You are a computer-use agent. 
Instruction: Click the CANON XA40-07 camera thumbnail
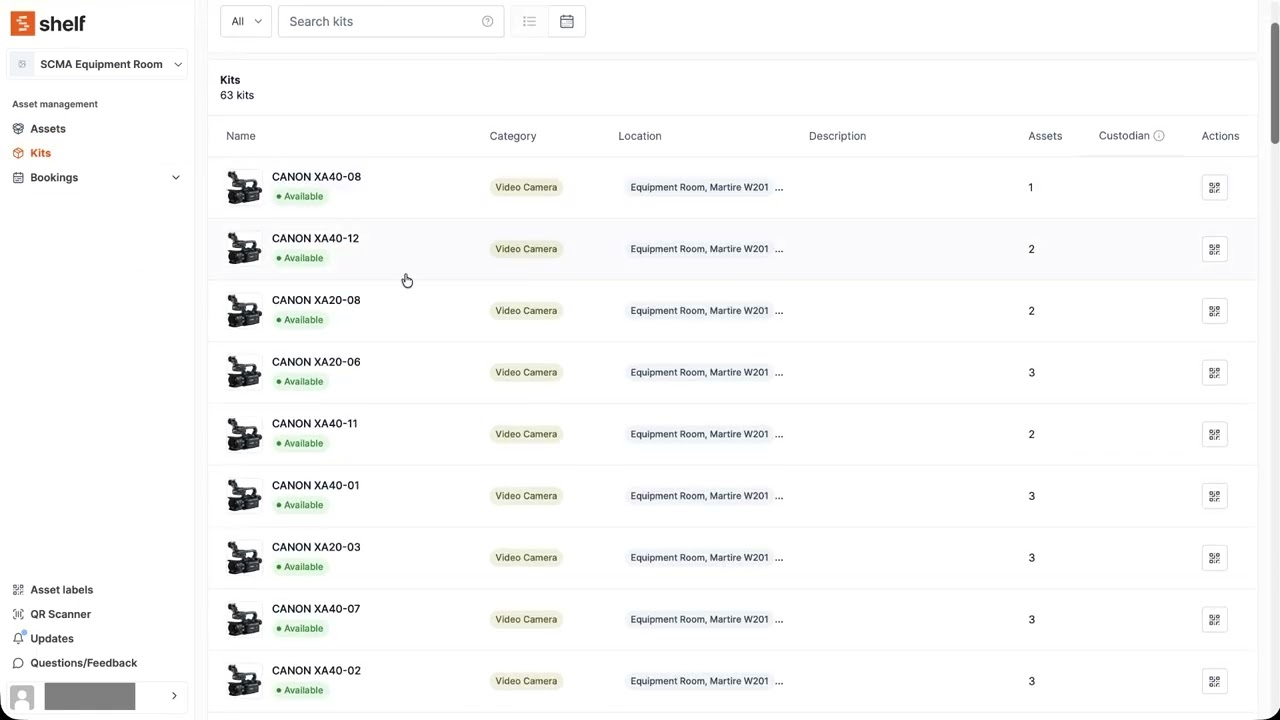click(244, 620)
